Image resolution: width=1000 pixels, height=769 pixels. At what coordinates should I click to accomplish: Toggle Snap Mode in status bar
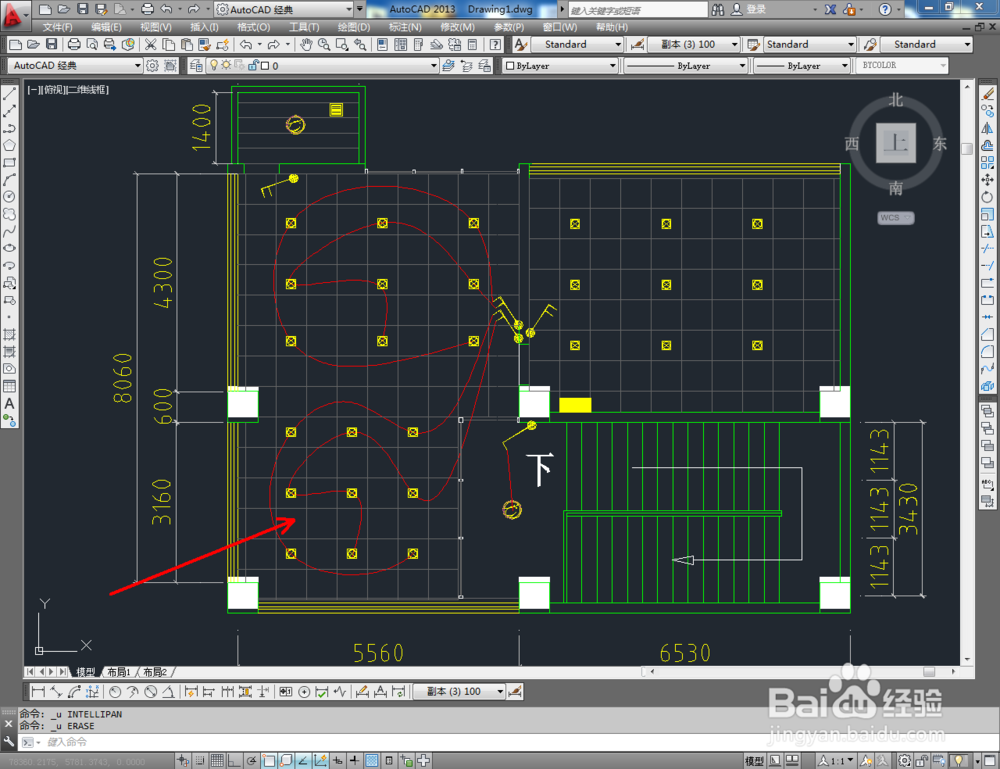click(200, 760)
